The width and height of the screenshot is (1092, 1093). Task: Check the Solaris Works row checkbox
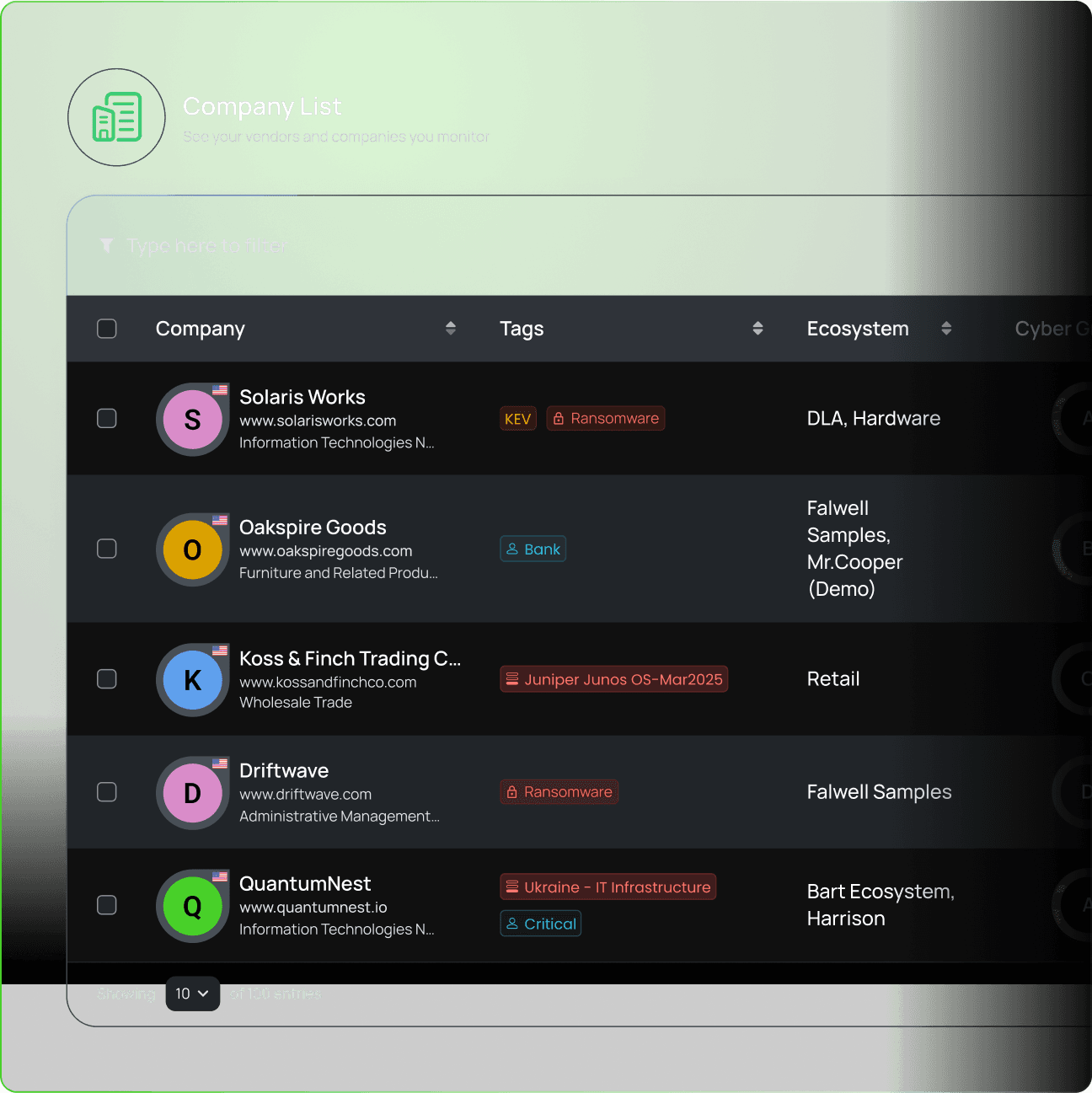tap(107, 418)
